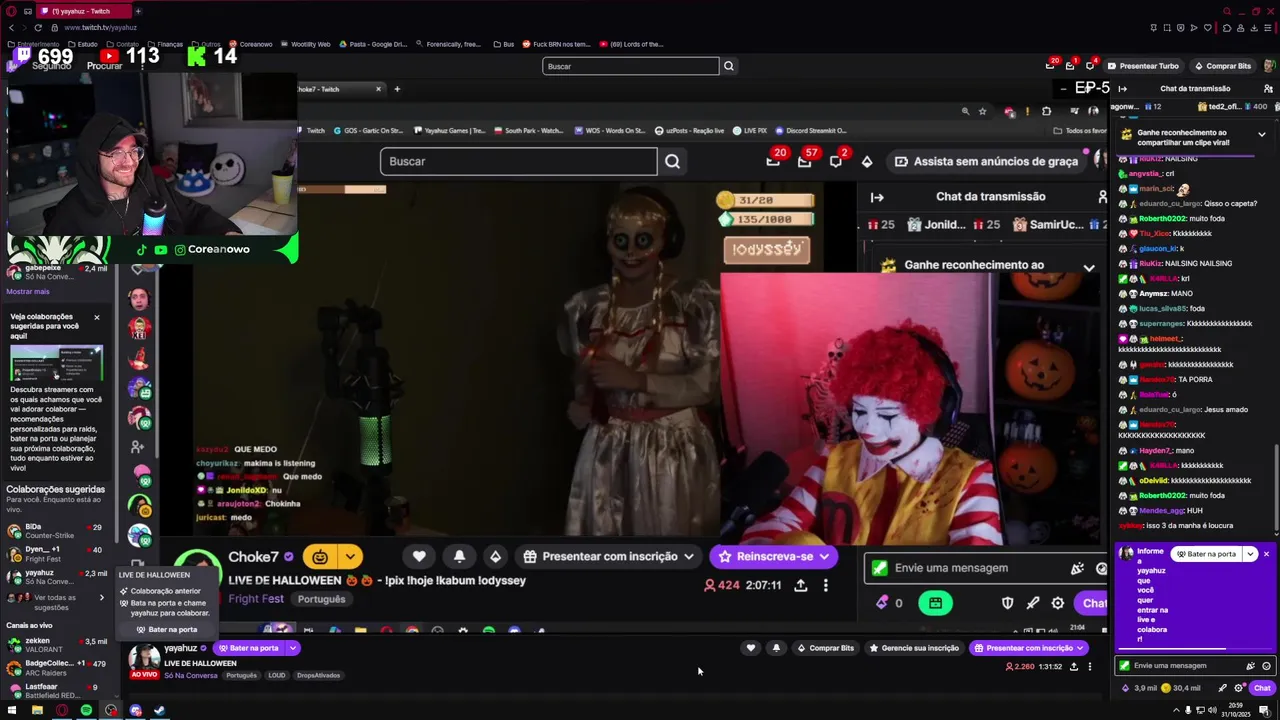Open Fright Fest category link under Choke7
The image size is (1280, 720).
pyautogui.click(x=256, y=599)
